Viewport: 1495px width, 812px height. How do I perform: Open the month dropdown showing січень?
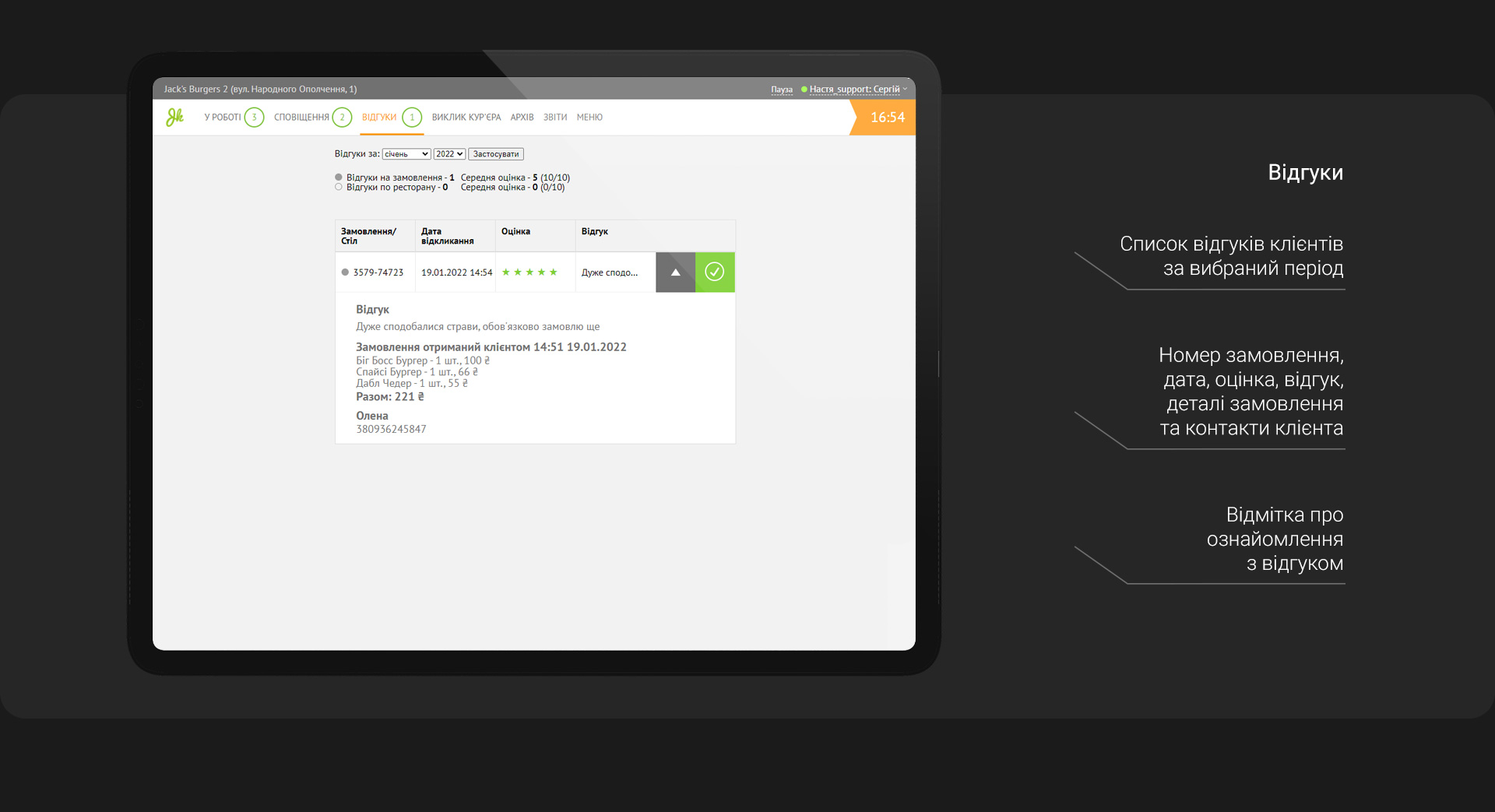point(406,154)
